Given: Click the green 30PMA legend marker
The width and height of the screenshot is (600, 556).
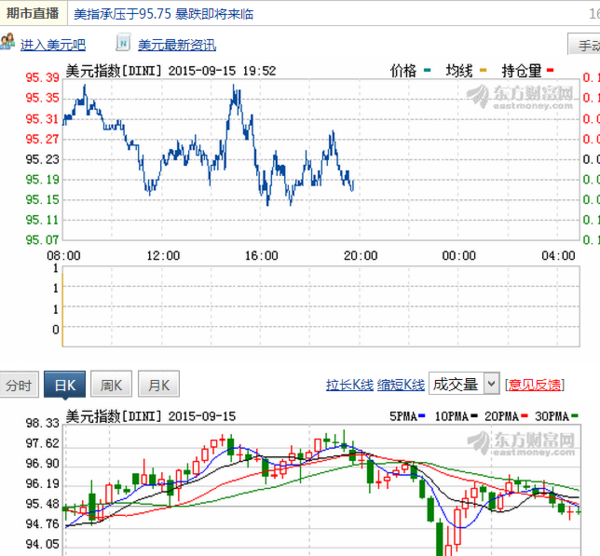Looking at the screenshot, I should [575, 416].
